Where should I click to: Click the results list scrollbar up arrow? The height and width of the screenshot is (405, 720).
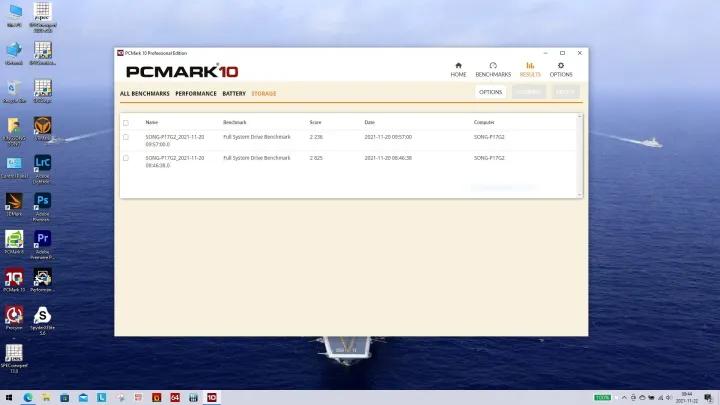(579, 116)
